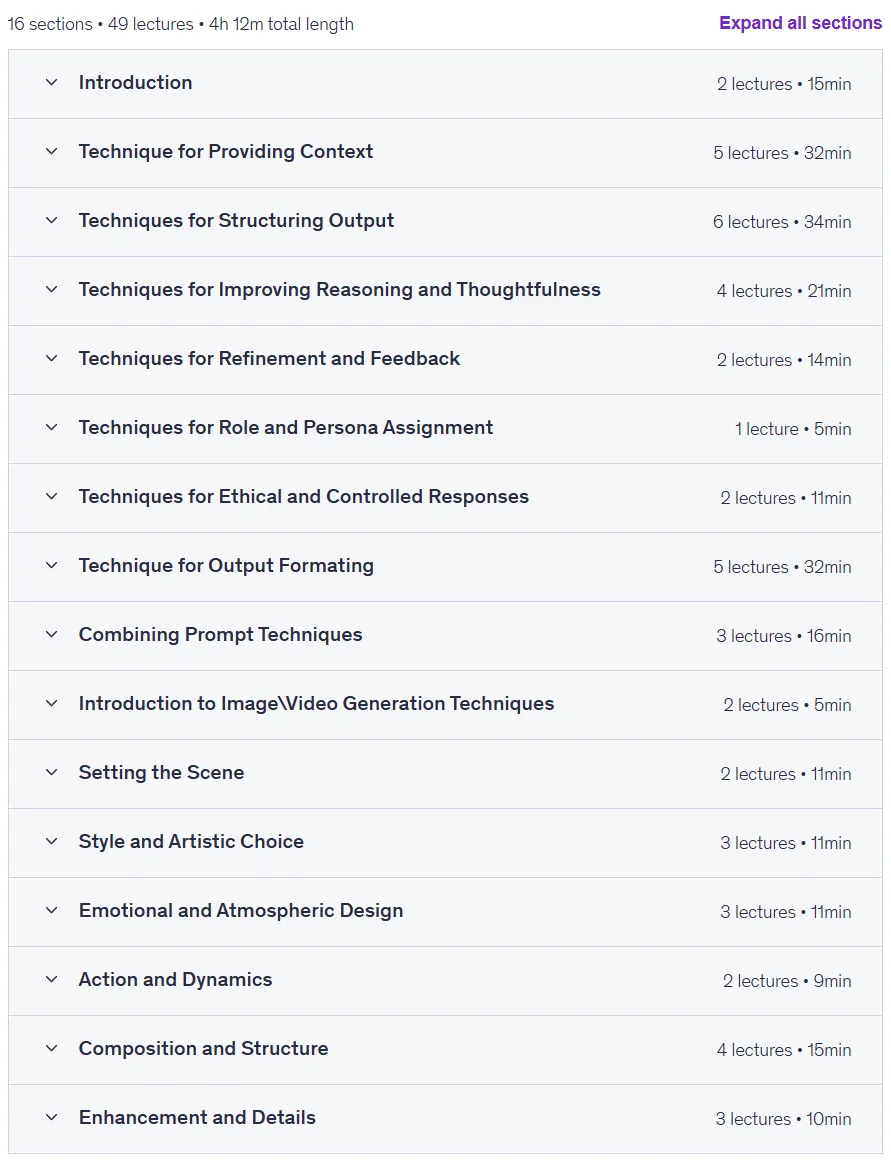Viewport: 891px width, 1164px height.
Task: Expand Style and Artistic Choice chevron
Action: 51,842
